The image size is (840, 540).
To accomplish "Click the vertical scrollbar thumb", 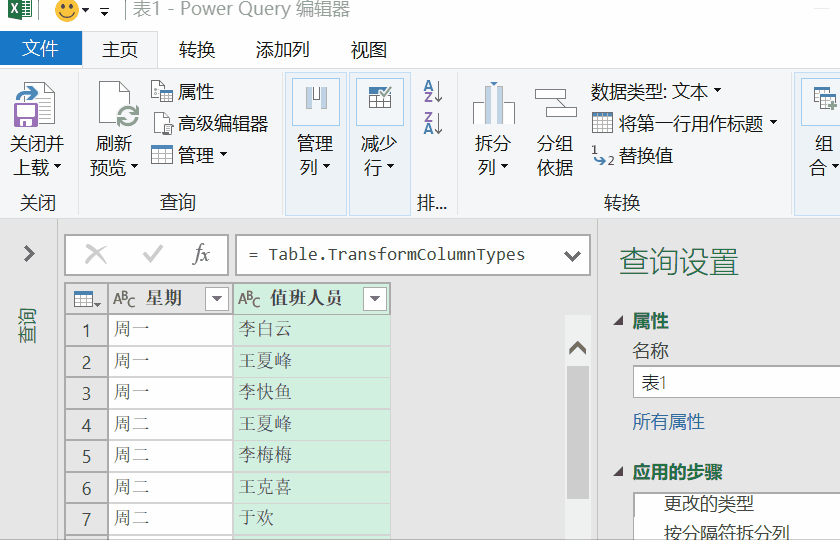I will [x=578, y=432].
